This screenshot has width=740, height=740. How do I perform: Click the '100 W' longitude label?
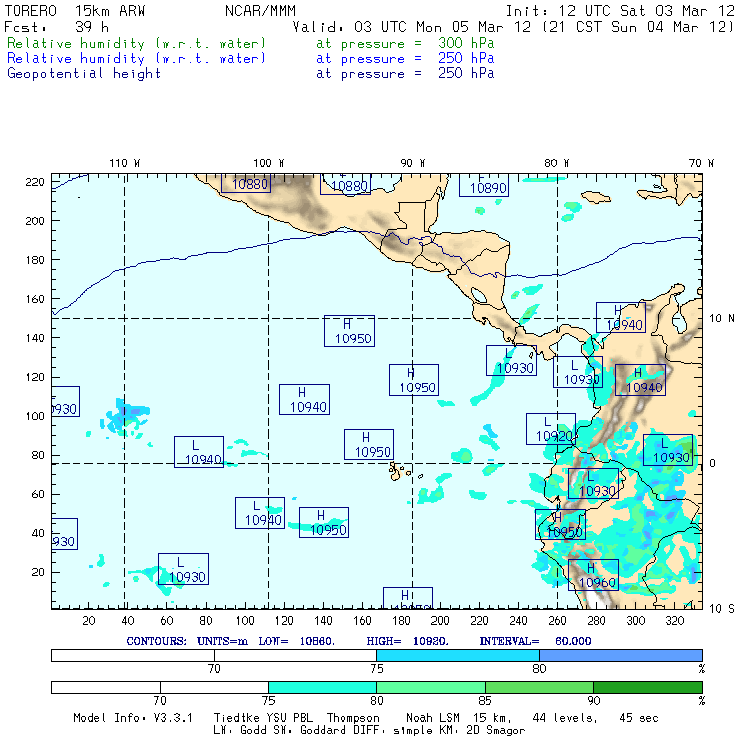[269, 163]
